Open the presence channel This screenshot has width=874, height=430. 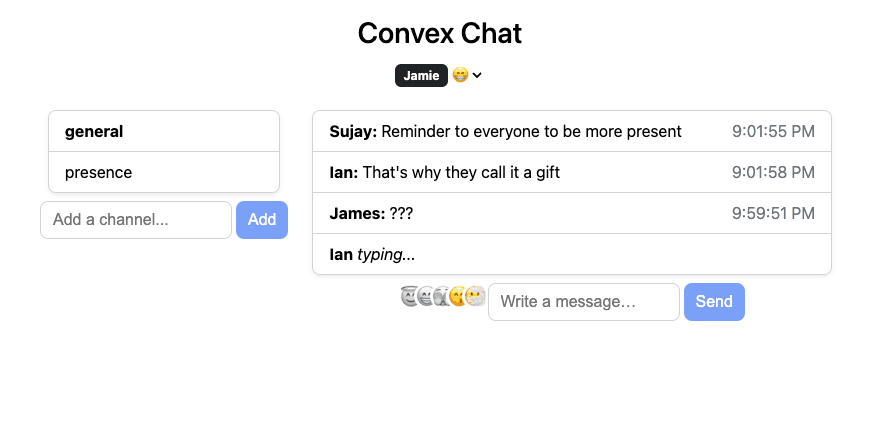click(x=164, y=172)
